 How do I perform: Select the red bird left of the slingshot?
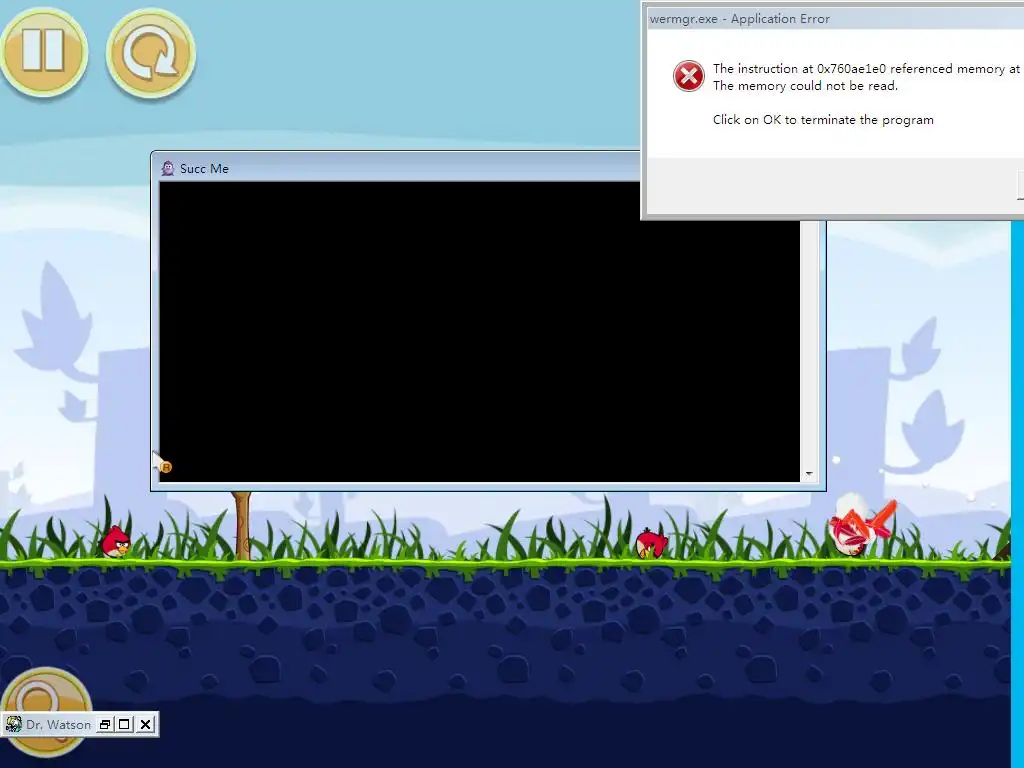116,541
